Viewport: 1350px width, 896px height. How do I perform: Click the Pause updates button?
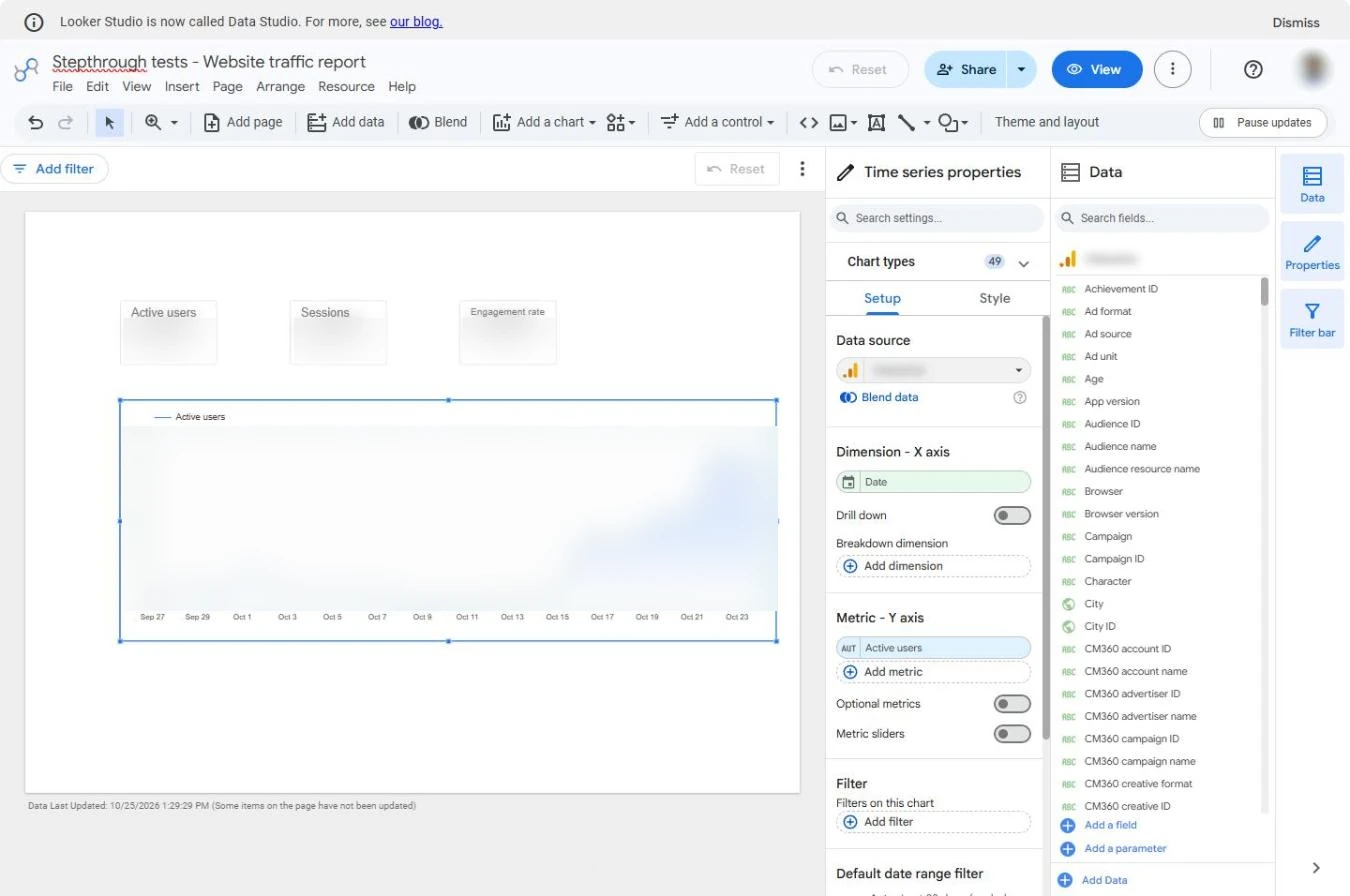point(1263,122)
